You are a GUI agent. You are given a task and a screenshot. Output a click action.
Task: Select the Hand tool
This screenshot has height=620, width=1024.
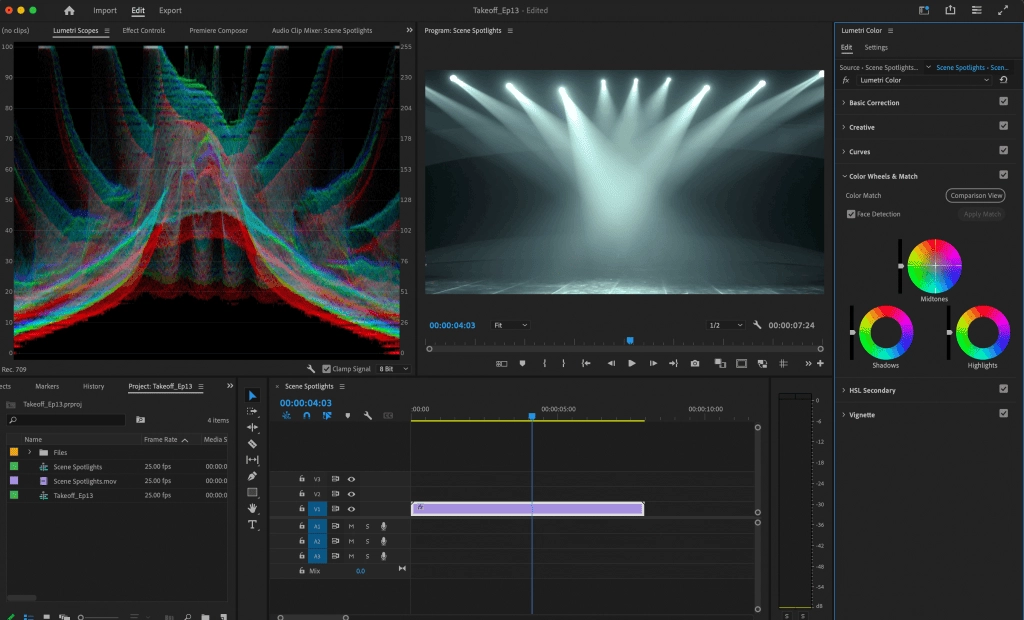pos(252,508)
